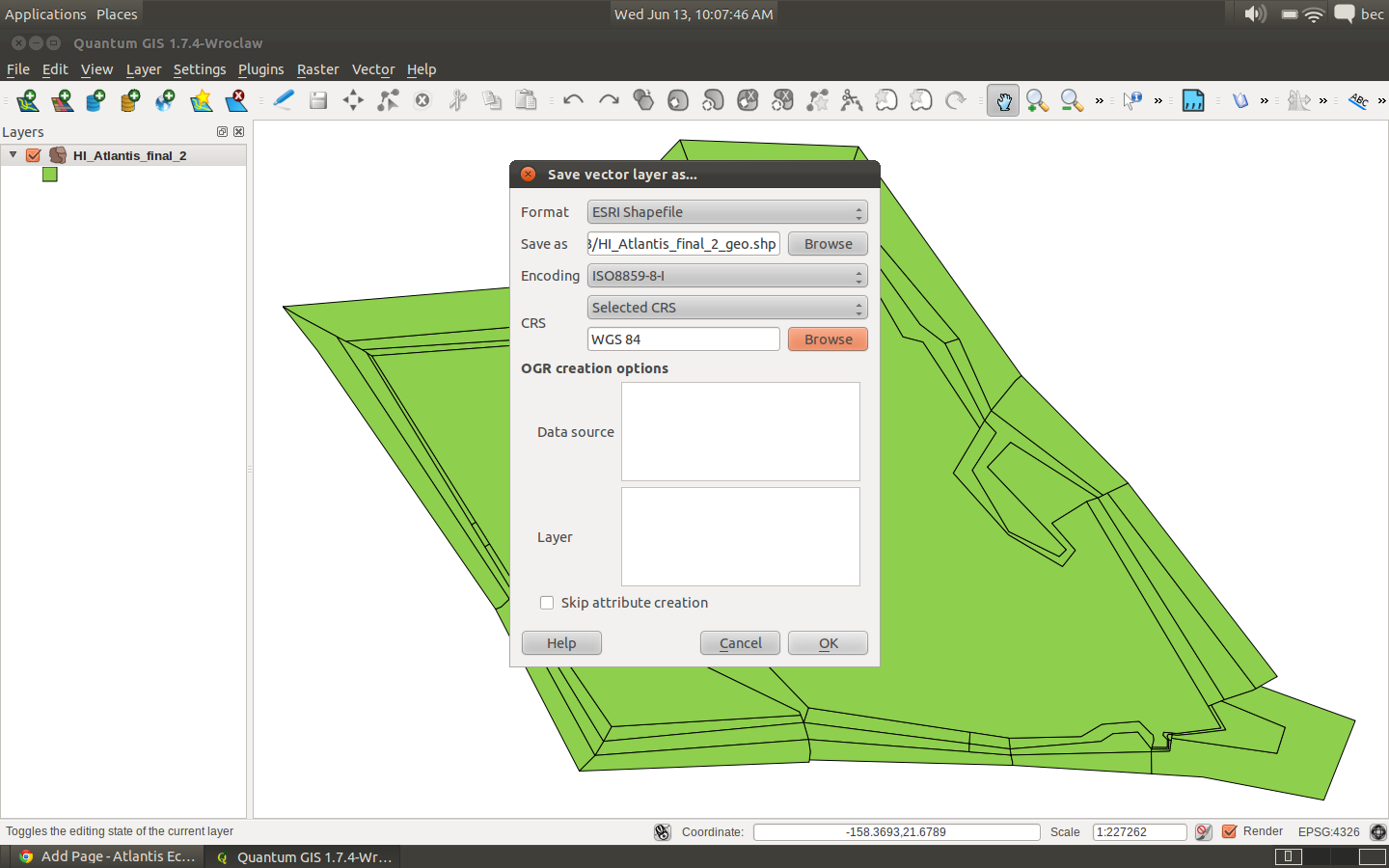The height and width of the screenshot is (868, 1389).
Task: Open the Plugins menu
Action: [x=260, y=69]
